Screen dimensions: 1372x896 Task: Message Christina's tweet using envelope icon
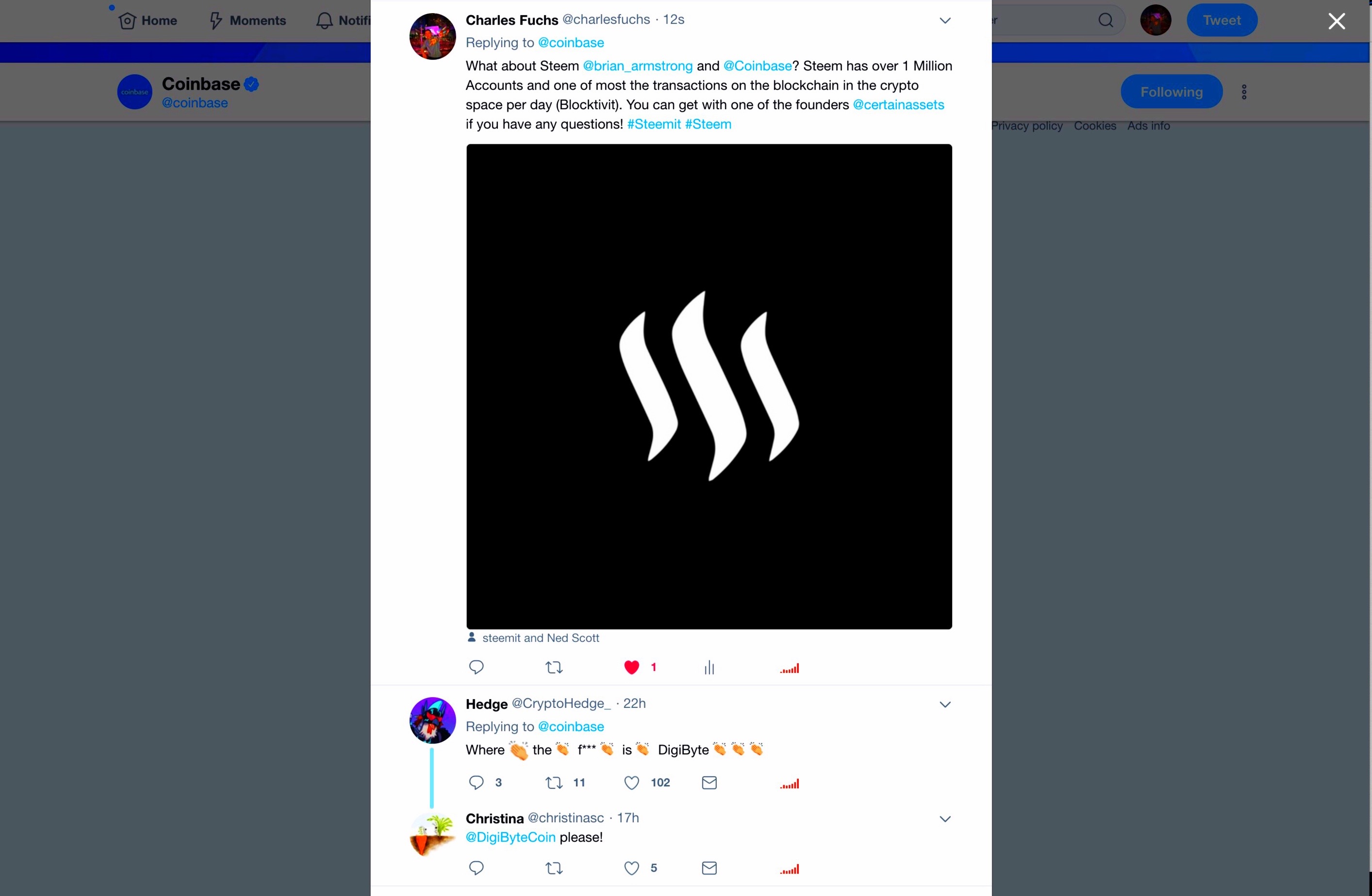point(709,868)
